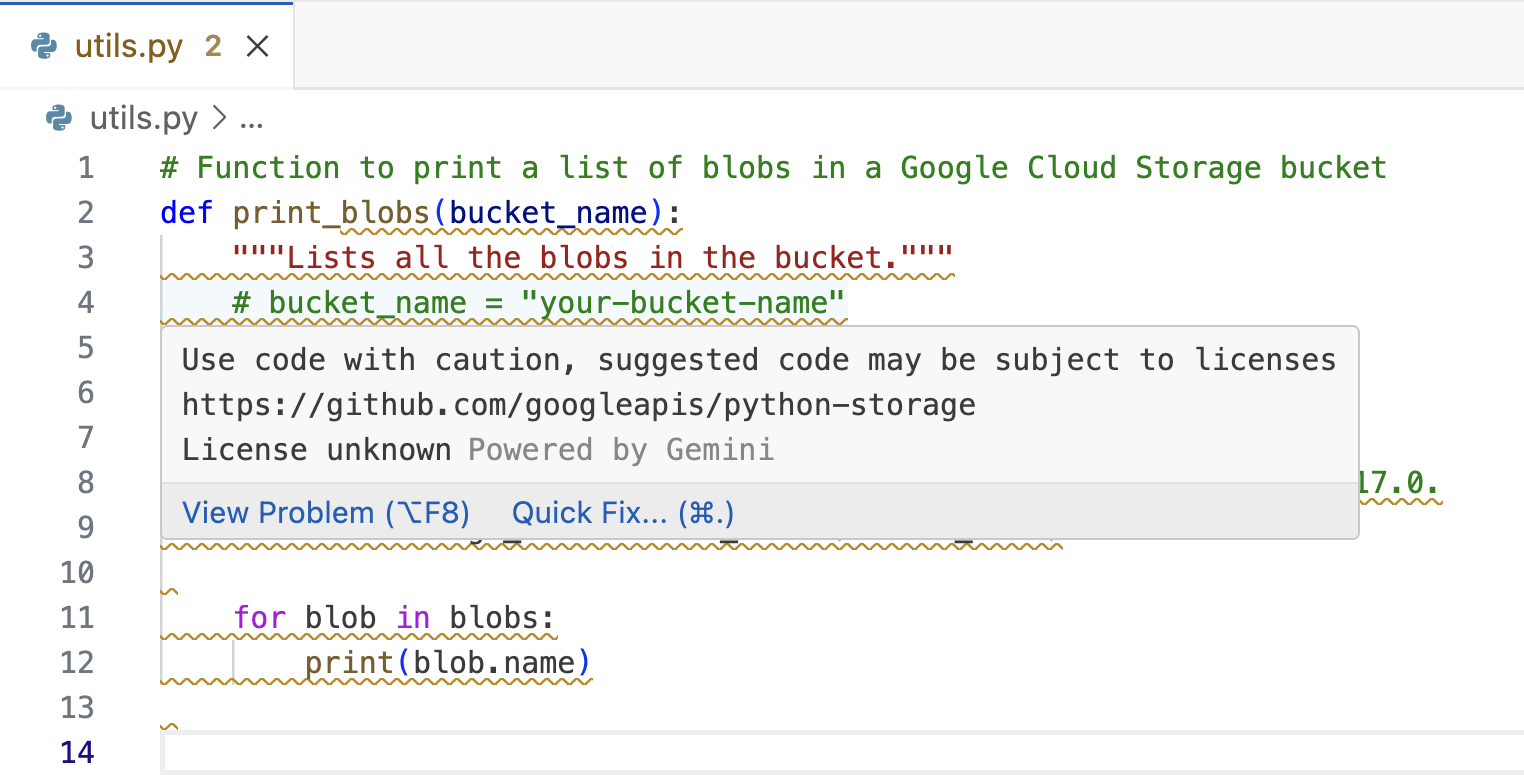Place cursor in empty line 14
This screenshot has width=1524, height=782.
pos(800,752)
